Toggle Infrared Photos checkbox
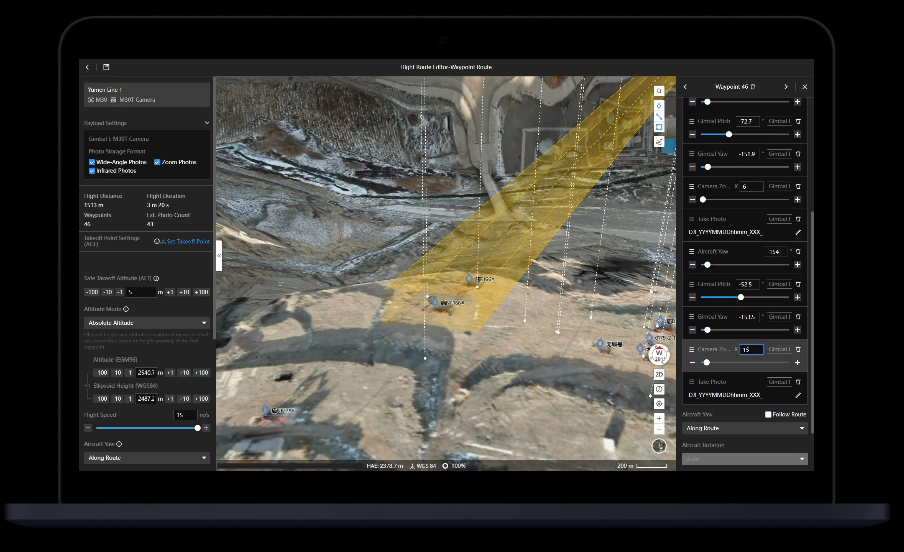The height and width of the screenshot is (552, 904). point(92,171)
